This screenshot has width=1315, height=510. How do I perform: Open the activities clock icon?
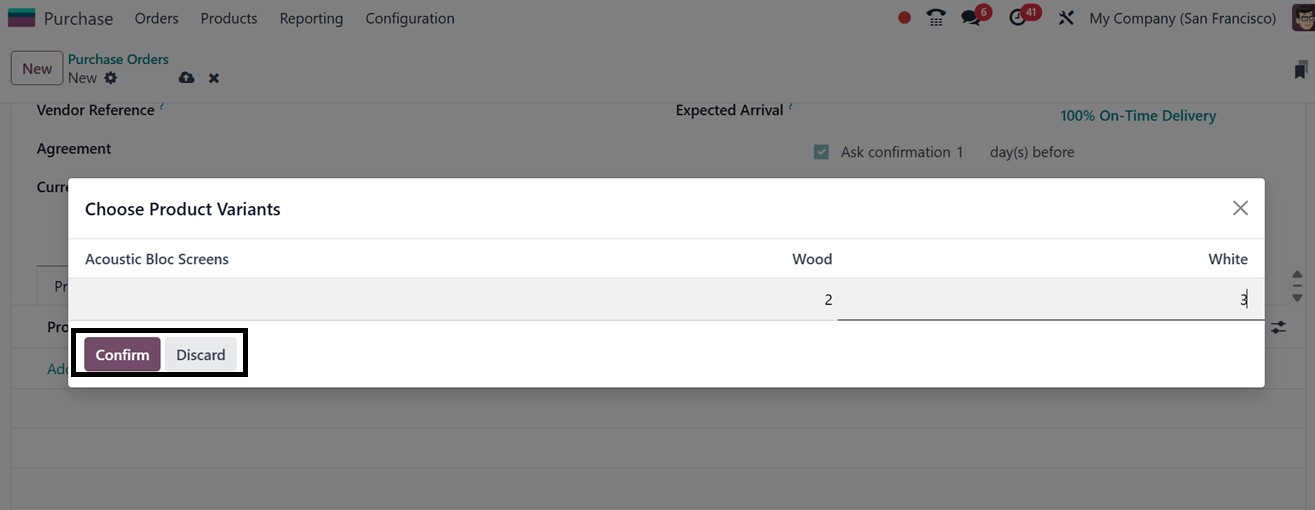click(x=1018, y=18)
